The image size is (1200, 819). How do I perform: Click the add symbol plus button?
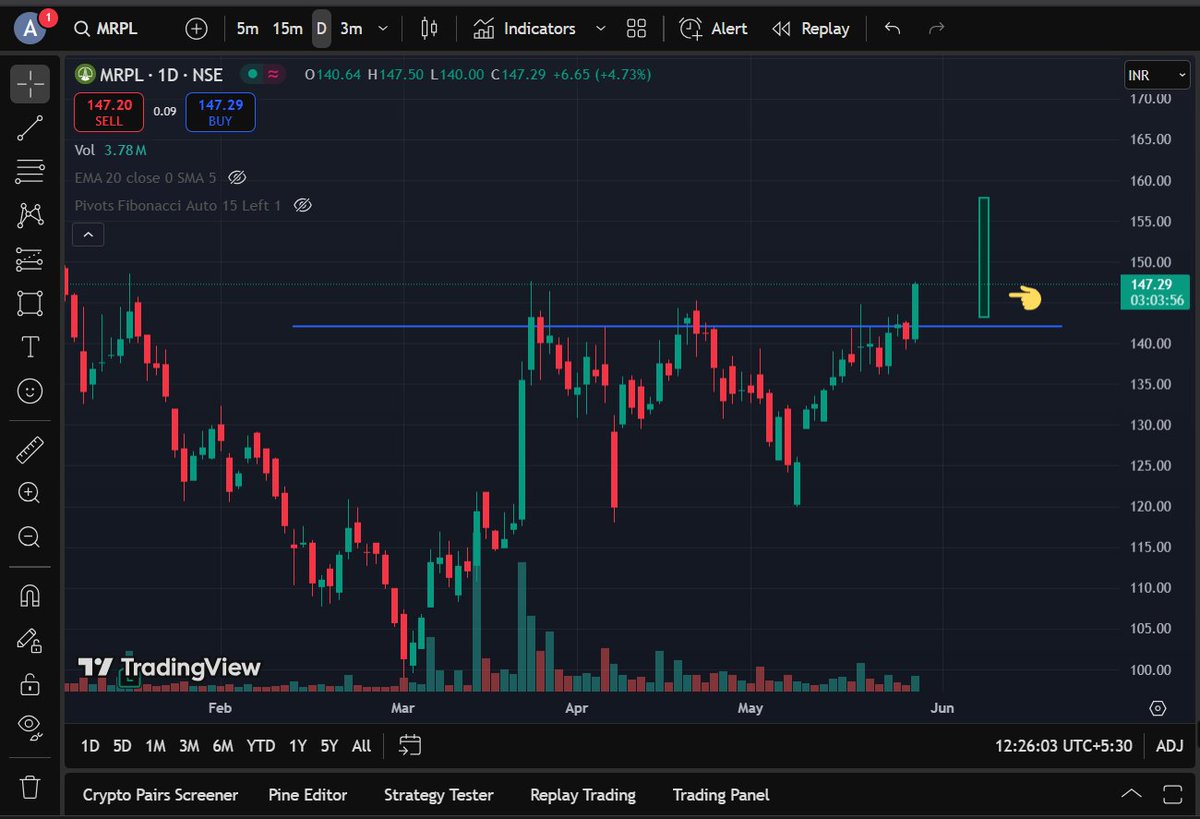tap(197, 29)
